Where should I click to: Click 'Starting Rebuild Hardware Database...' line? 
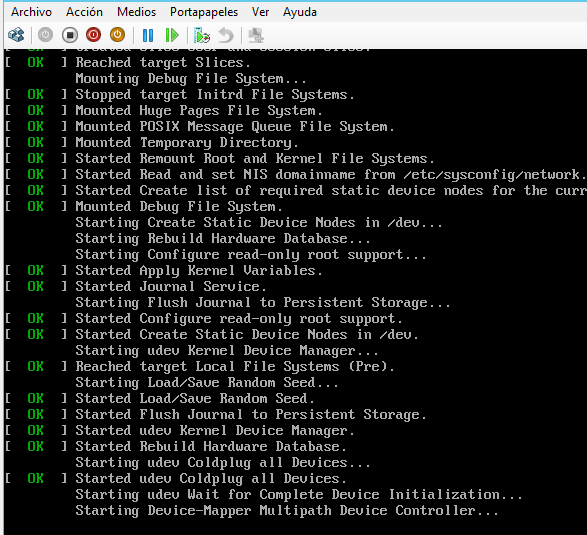223,239
